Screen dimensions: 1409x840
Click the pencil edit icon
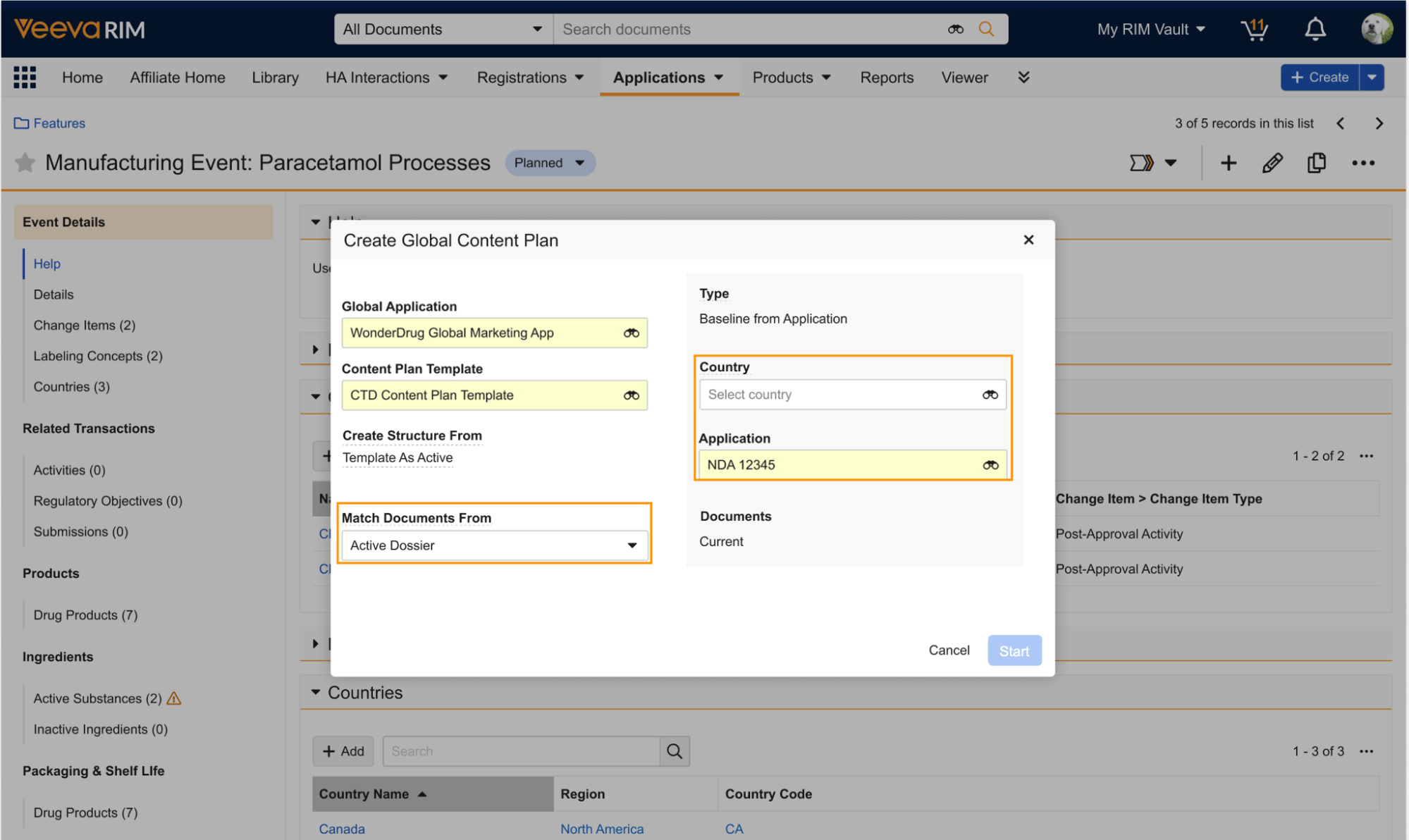pos(1272,163)
